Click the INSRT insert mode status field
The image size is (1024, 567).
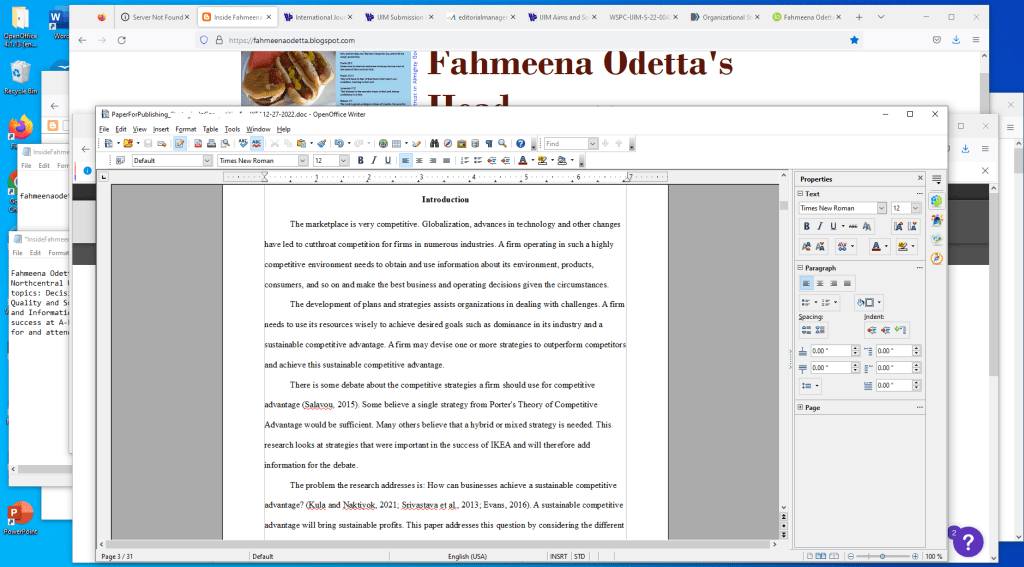[x=558, y=557]
